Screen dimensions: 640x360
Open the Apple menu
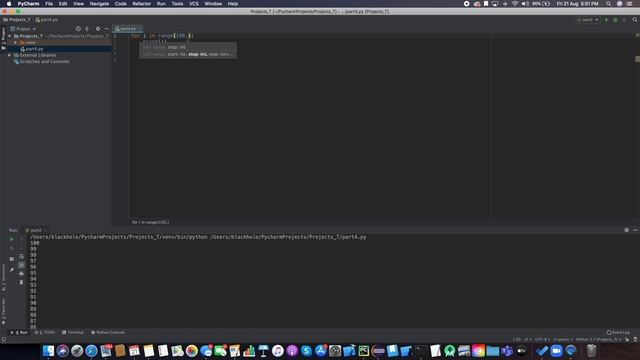tap(9, 4)
